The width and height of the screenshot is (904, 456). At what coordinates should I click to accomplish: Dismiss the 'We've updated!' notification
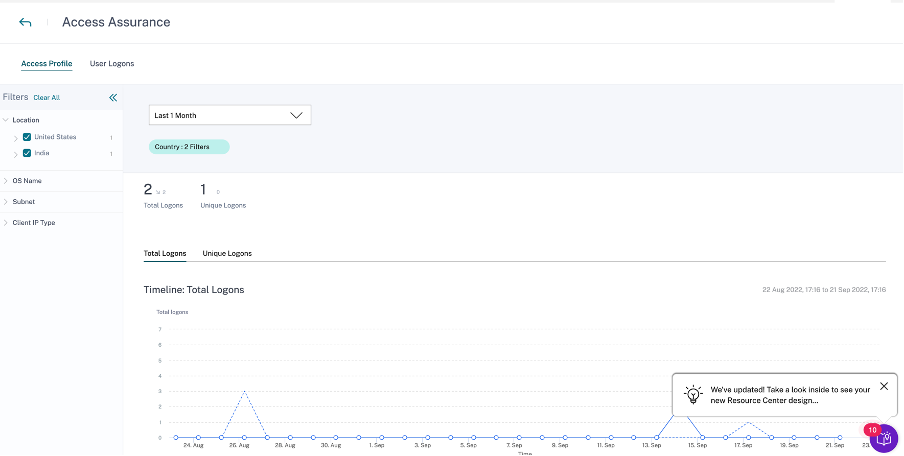883,386
